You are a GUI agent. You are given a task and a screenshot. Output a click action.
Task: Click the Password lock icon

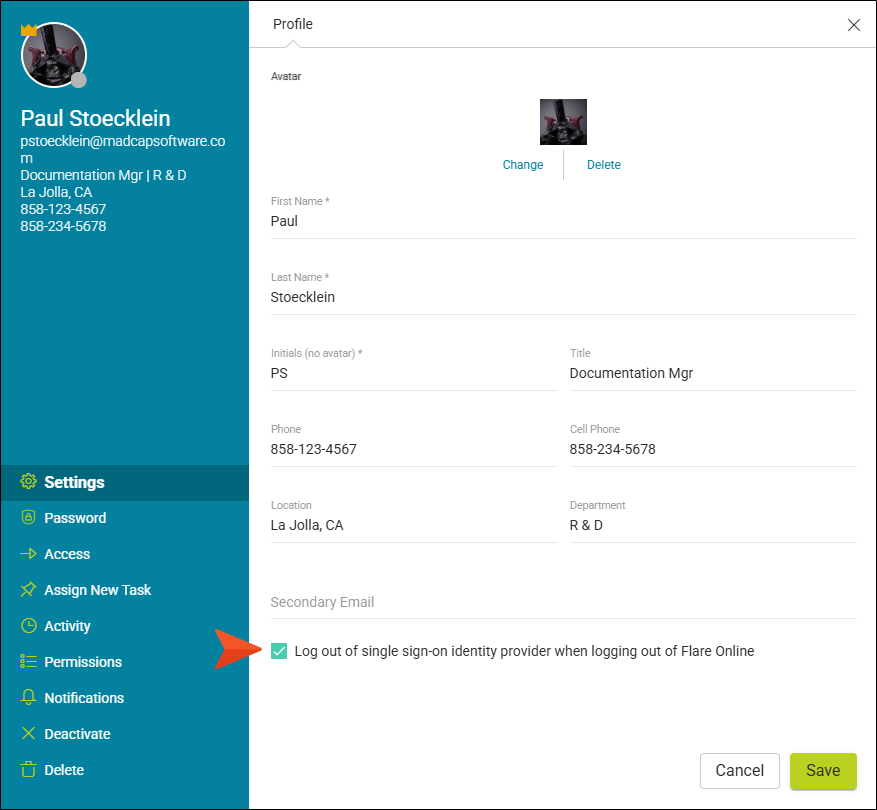[x=29, y=517]
